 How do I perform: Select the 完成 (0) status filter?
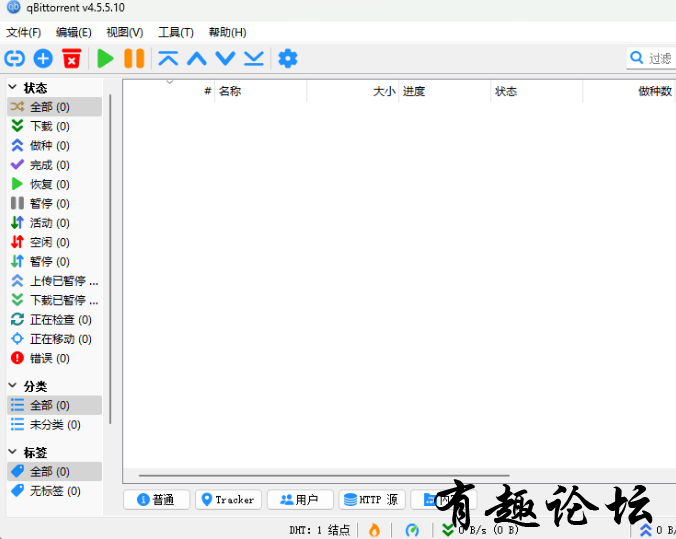coord(55,165)
